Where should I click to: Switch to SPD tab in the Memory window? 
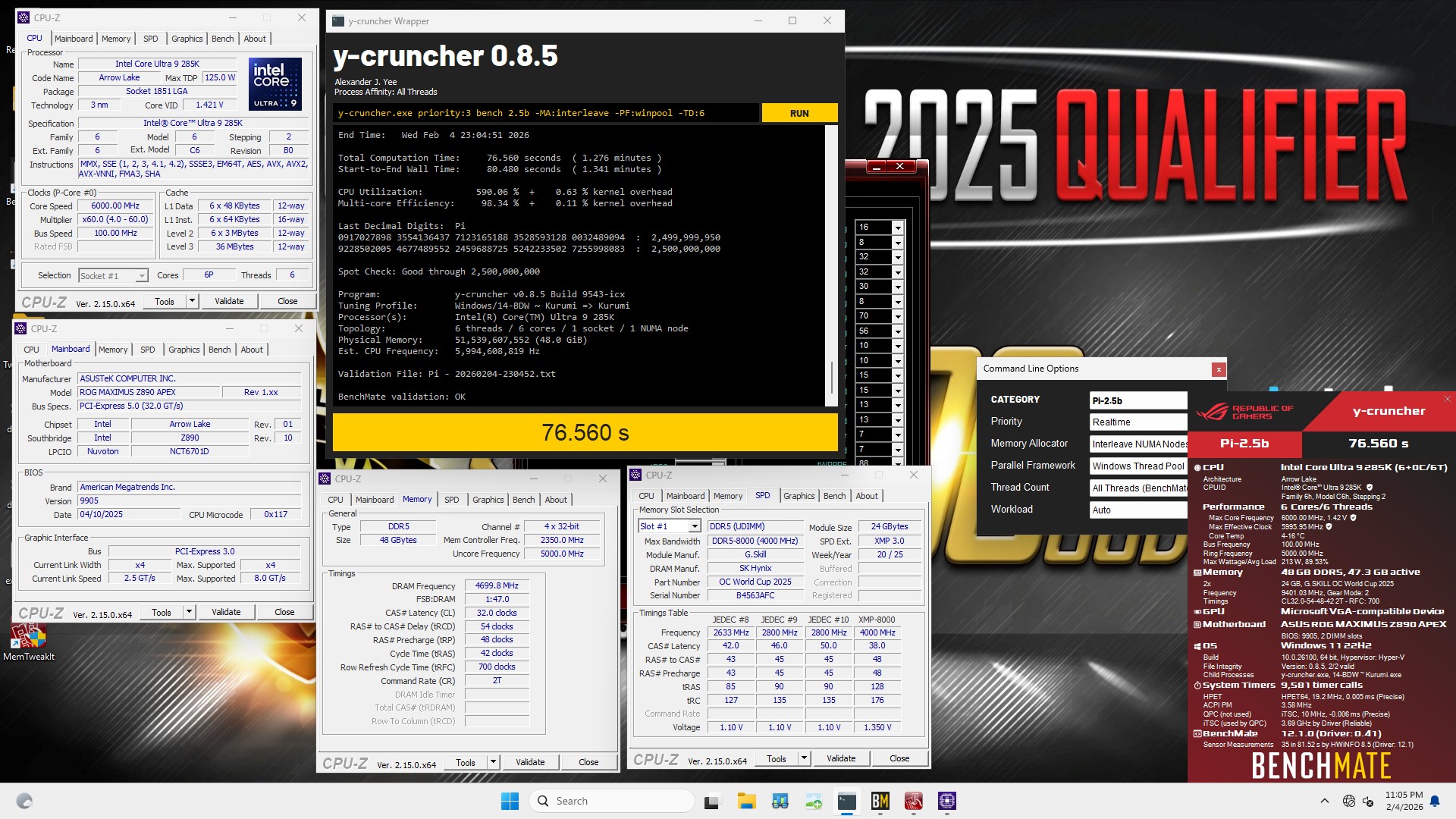click(x=451, y=500)
